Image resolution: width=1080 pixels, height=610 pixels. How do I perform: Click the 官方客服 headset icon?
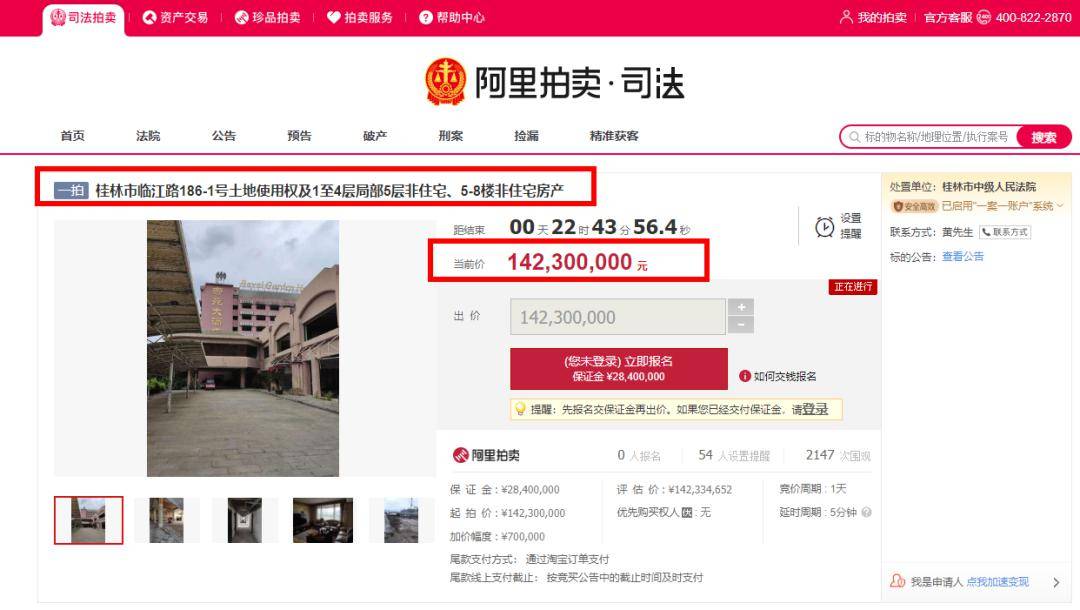pyautogui.click(x=983, y=17)
